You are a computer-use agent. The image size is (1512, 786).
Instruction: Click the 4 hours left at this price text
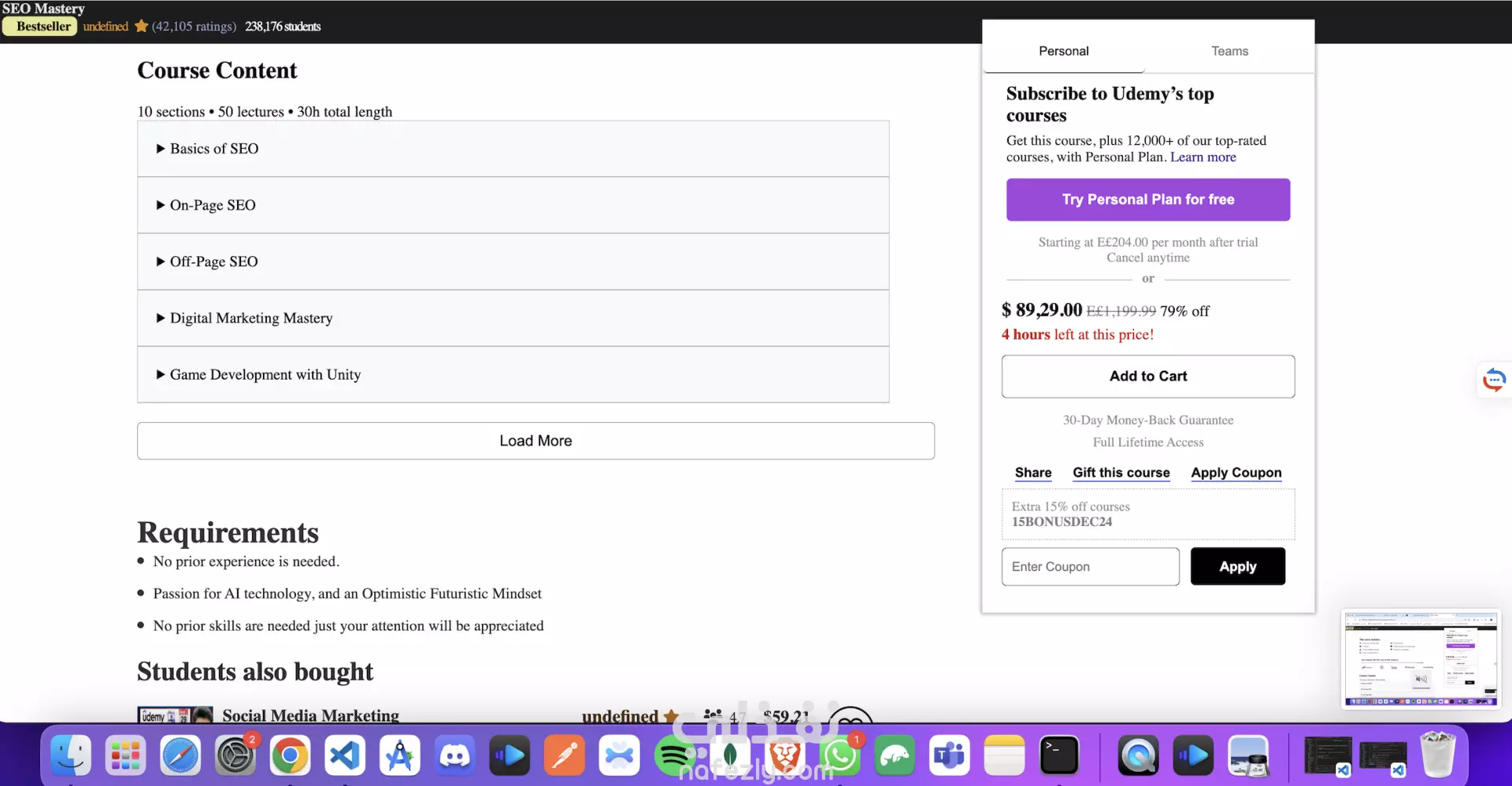(1077, 334)
